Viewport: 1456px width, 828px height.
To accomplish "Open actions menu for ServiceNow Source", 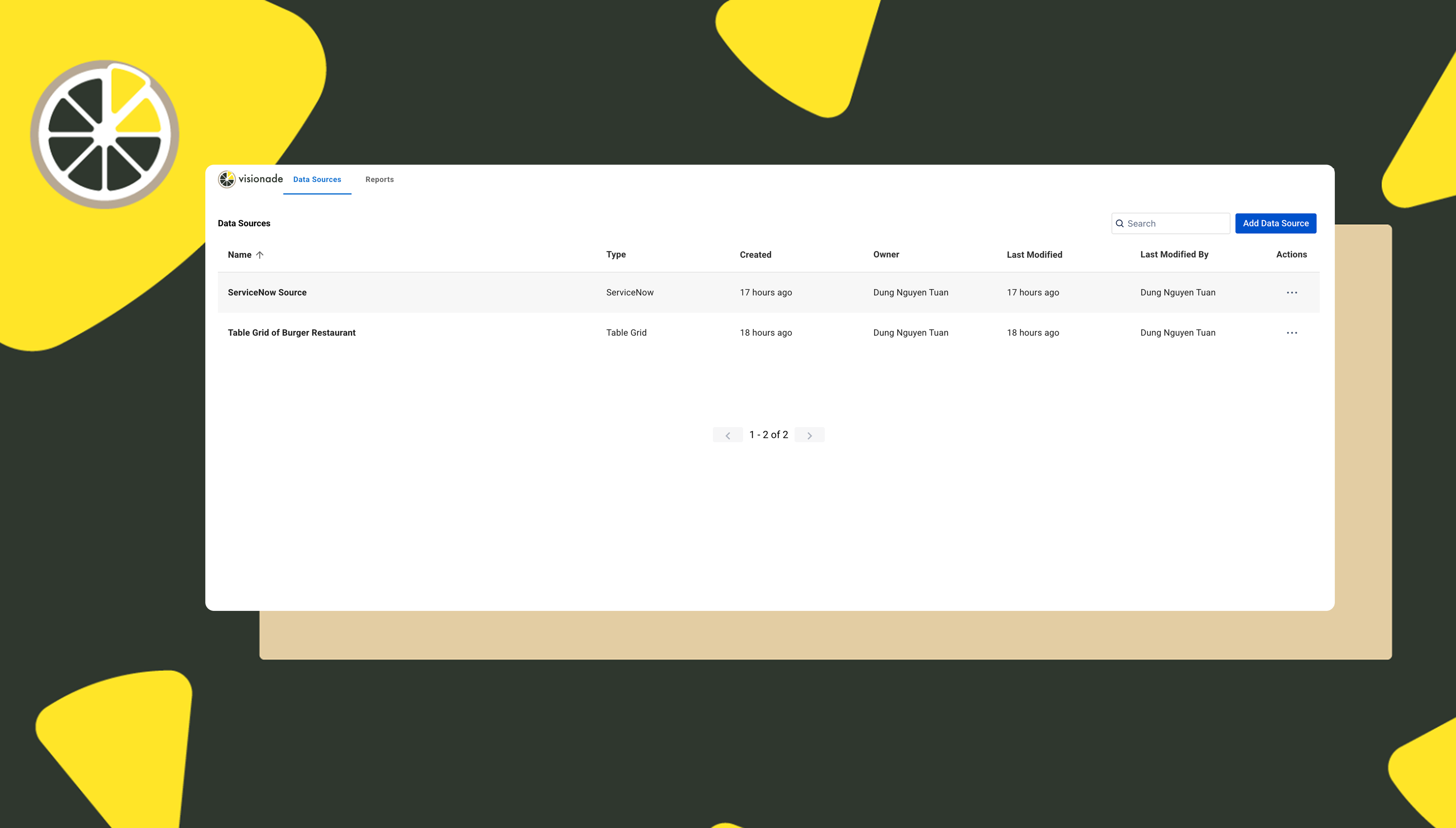I will [x=1292, y=292].
